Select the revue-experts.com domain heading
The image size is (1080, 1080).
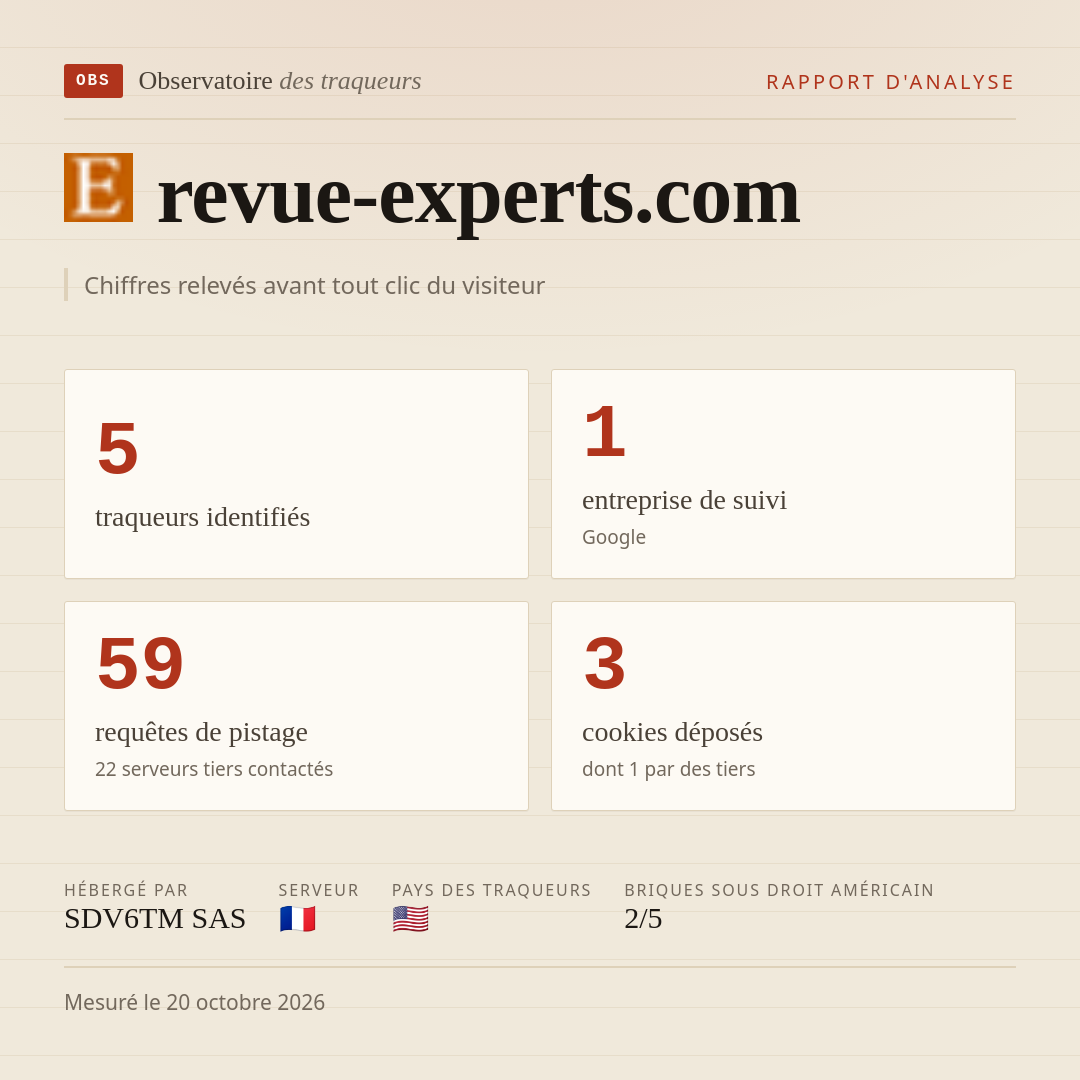[478, 198]
